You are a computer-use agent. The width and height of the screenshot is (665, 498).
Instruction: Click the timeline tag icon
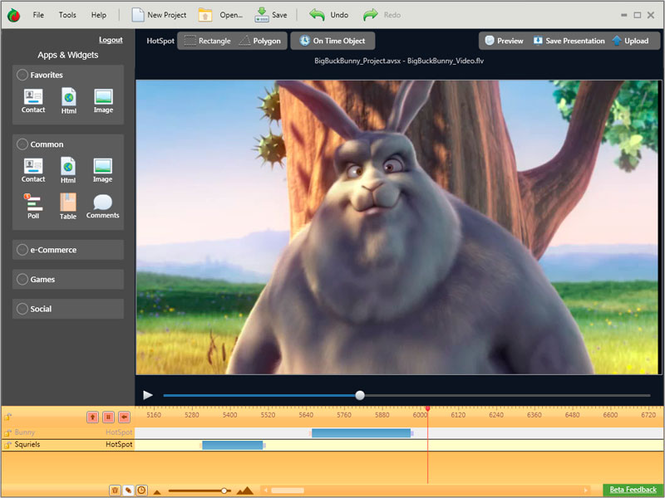pos(128,490)
